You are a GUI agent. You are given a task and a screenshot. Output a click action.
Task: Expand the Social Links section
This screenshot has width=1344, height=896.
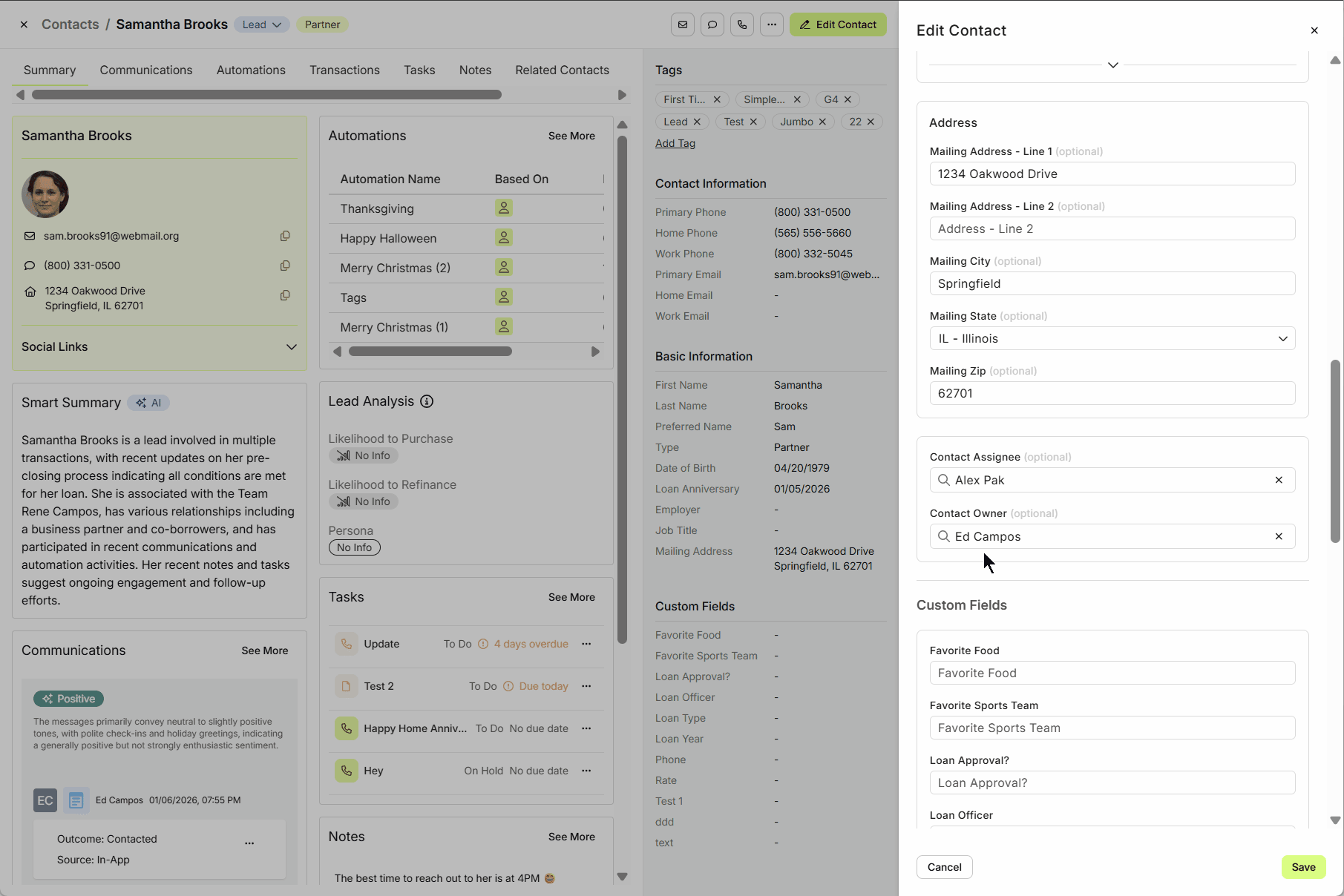point(291,346)
